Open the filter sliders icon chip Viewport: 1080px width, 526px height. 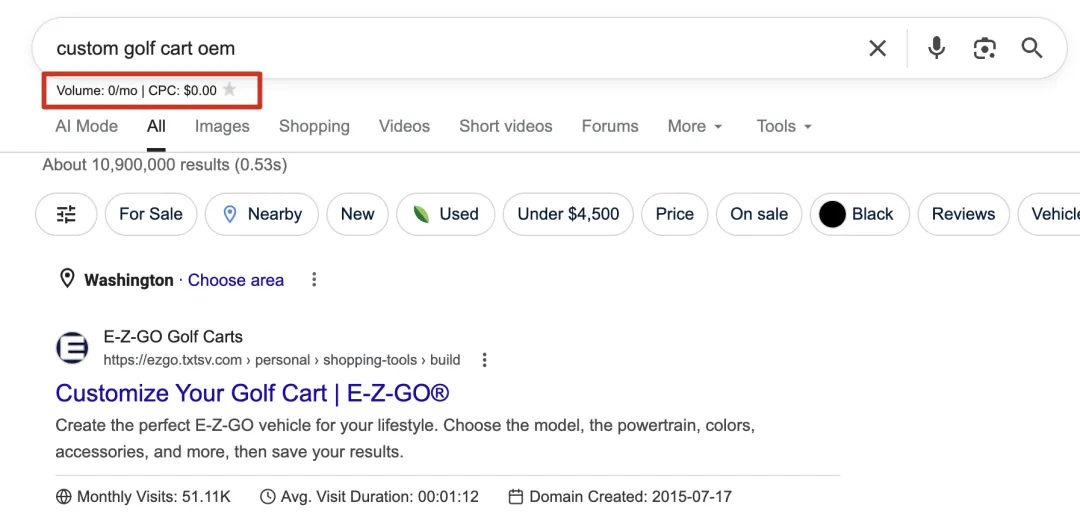point(66,214)
